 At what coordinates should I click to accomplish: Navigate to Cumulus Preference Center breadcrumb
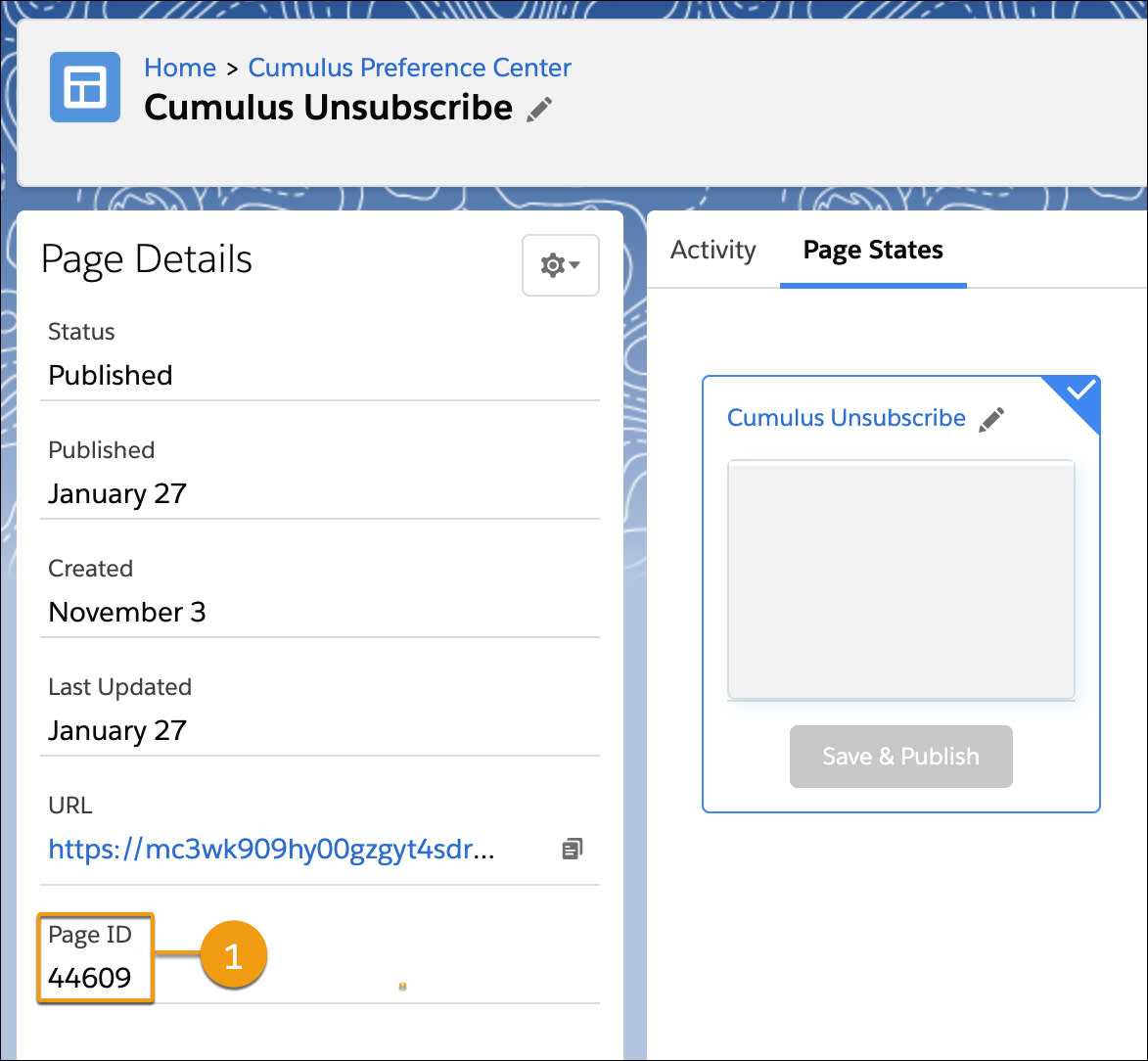(x=409, y=68)
